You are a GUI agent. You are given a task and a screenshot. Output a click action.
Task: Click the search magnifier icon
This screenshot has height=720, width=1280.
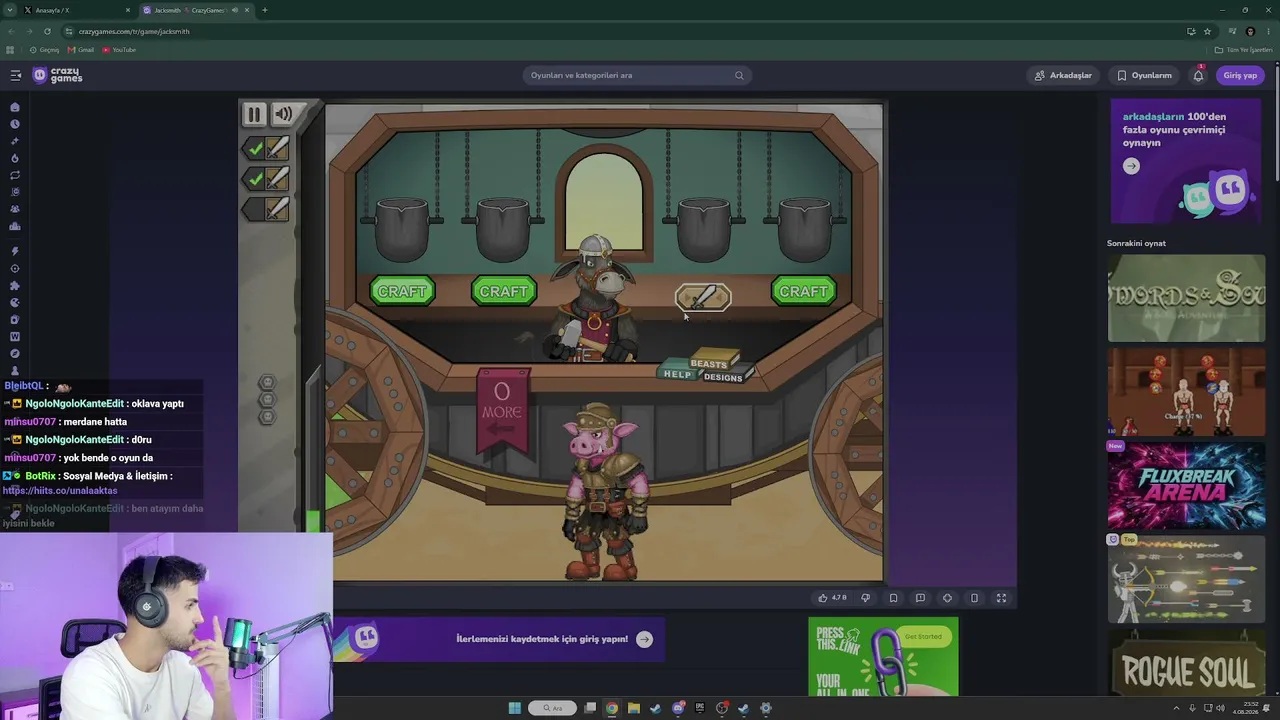[x=739, y=75]
